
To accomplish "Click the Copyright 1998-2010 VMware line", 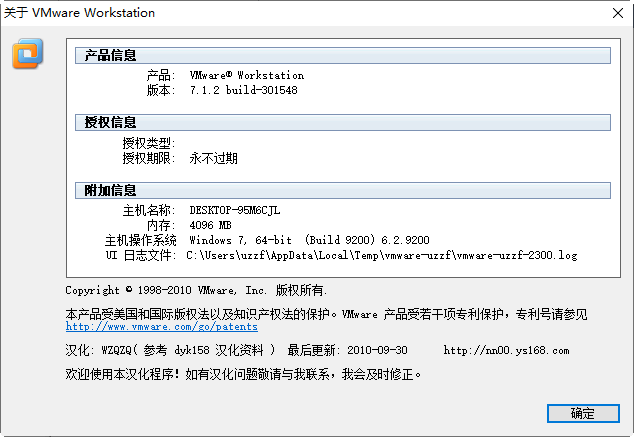I will [196, 290].
